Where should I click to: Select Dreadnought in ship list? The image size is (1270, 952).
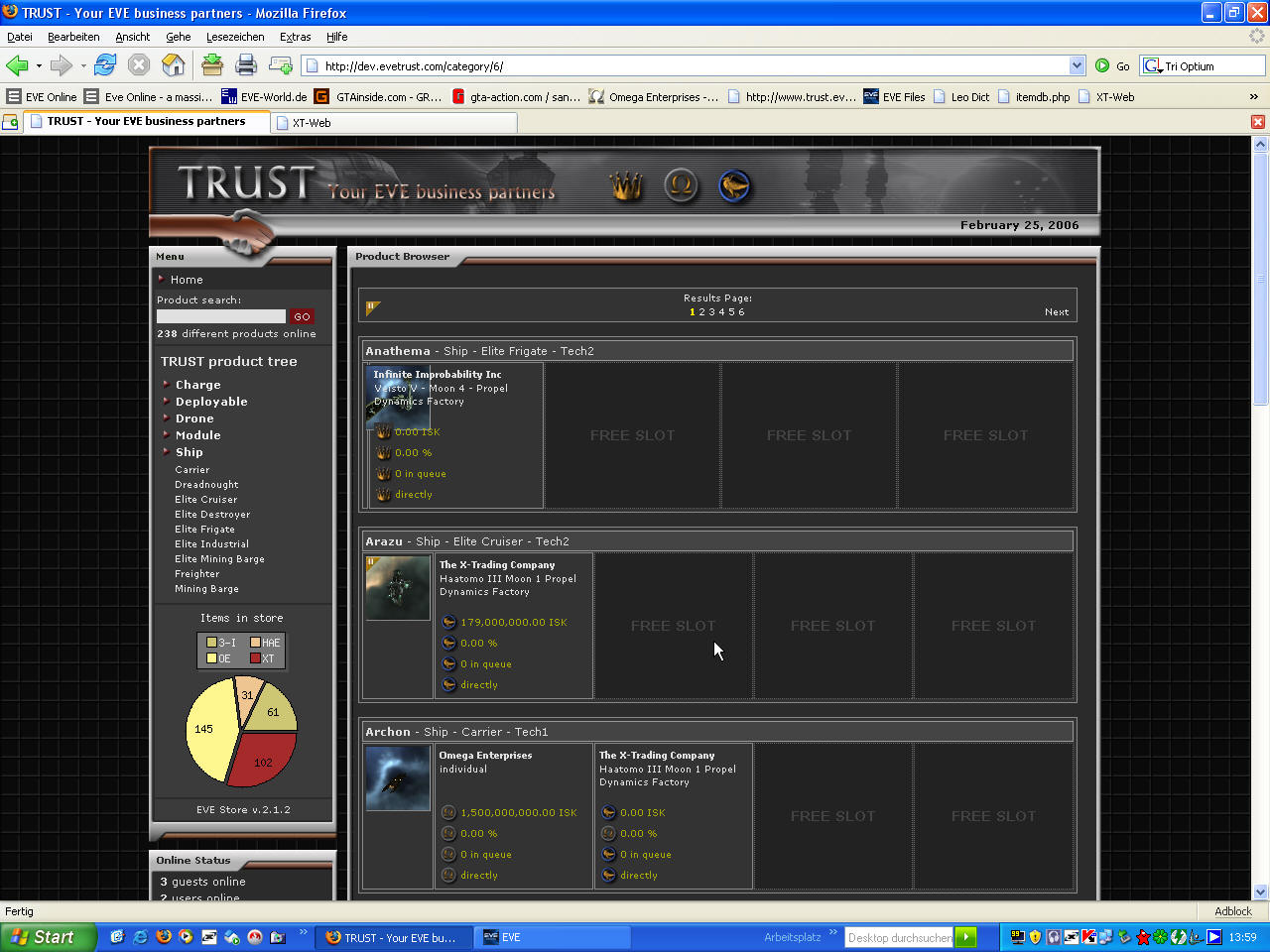206,485
